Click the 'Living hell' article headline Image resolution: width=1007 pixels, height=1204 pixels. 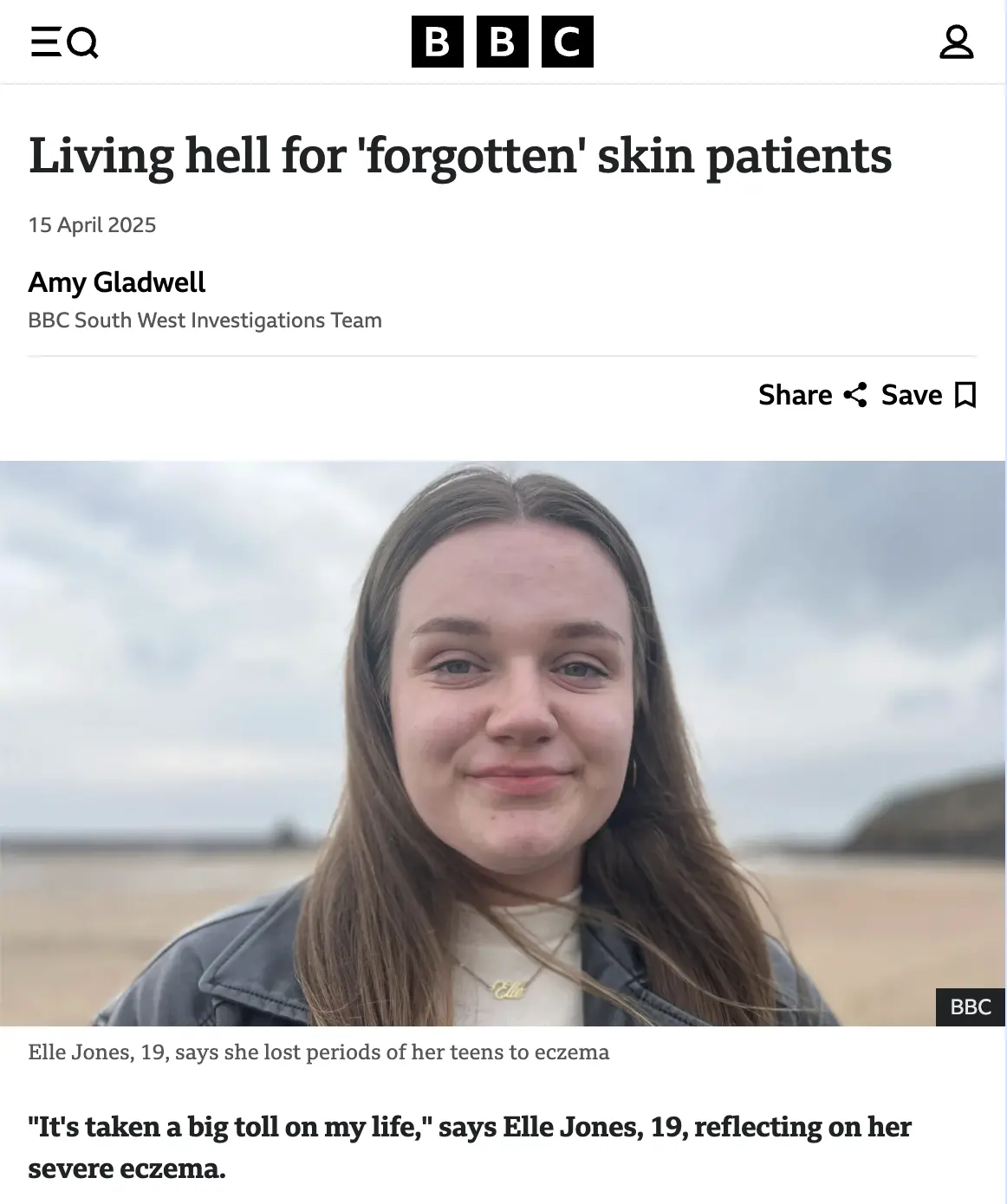(x=460, y=157)
